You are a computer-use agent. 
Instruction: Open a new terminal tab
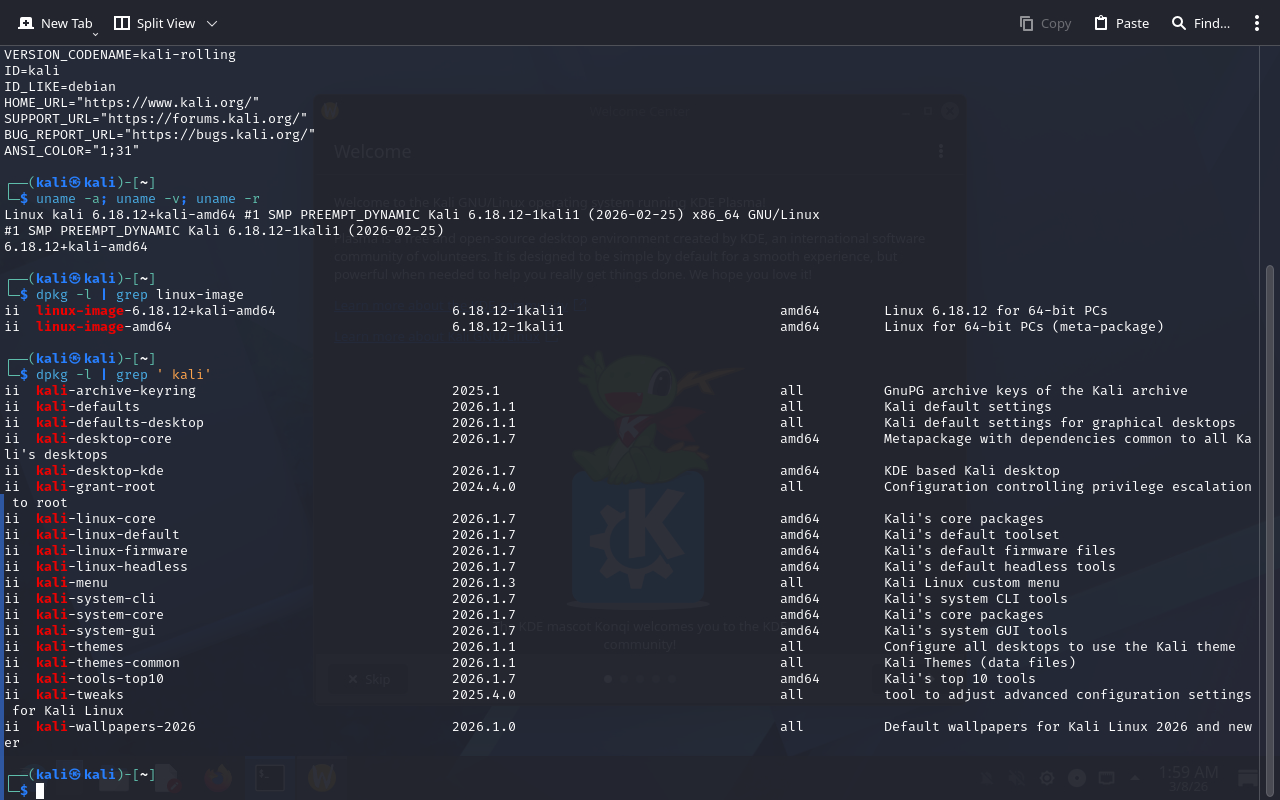(55, 23)
